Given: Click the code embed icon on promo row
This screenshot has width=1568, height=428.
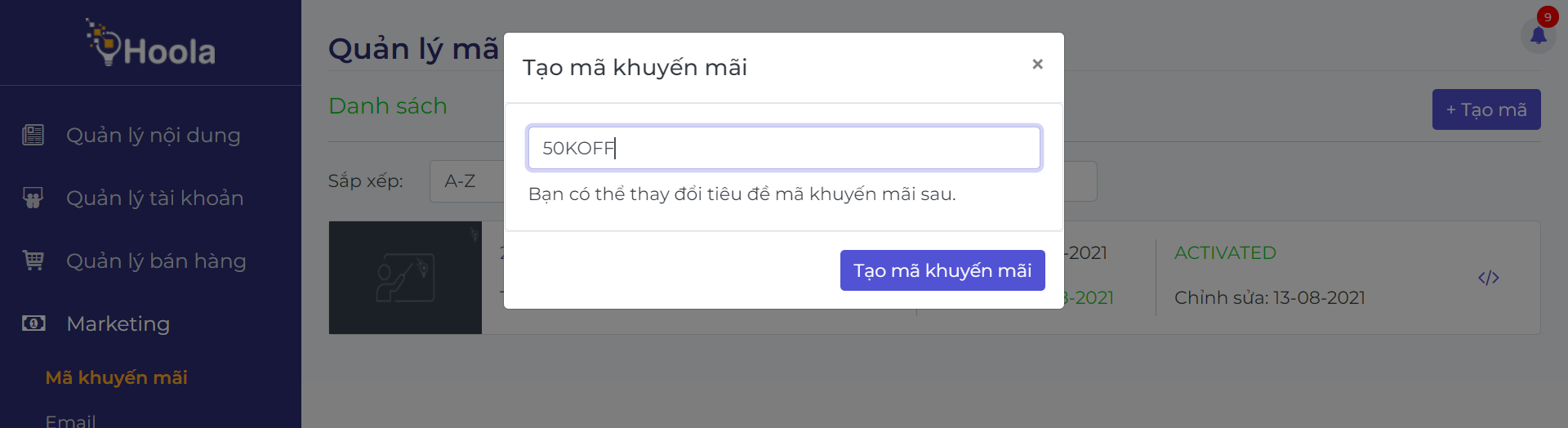Looking at the screenshot, I should pyautogui.click(x=1488, y=278).
